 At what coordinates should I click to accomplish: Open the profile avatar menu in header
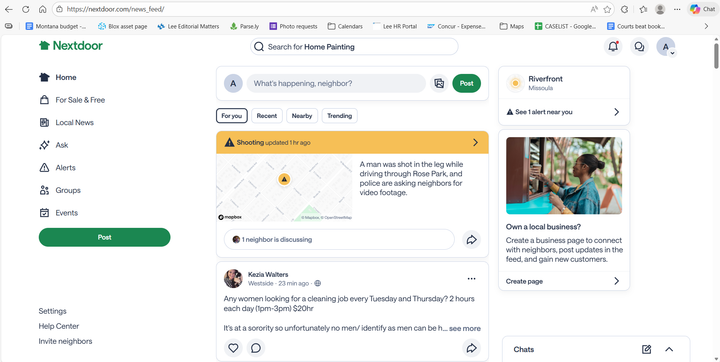click(x=666, y=47)
